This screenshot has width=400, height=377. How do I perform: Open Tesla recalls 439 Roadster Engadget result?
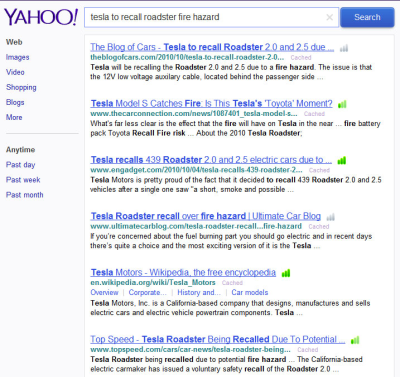click(x=211, y=160)
